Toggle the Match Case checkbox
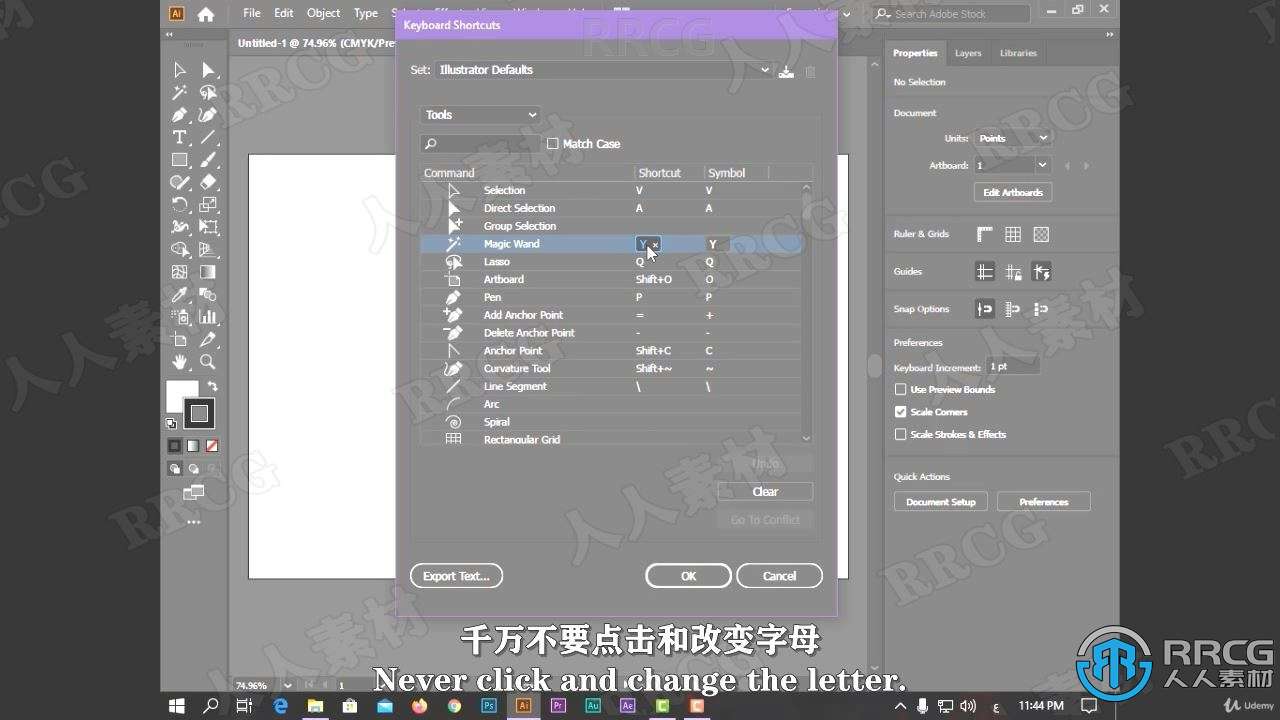The width and height of the screenshot is (1280, 720). coord(552,144)
